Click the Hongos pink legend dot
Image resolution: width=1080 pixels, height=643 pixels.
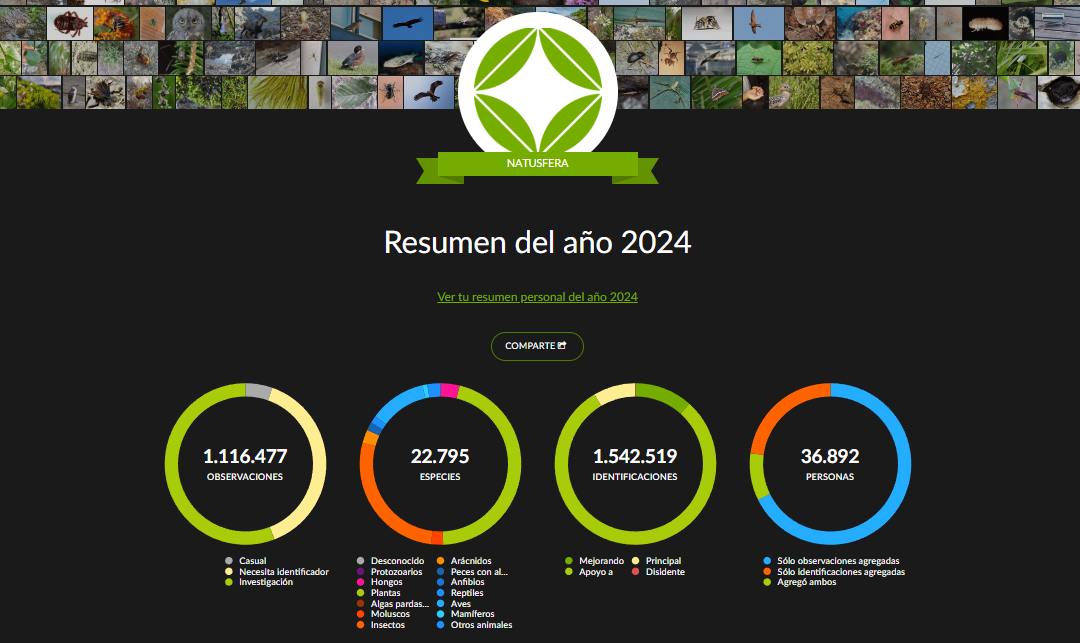[x=361, y=582]
